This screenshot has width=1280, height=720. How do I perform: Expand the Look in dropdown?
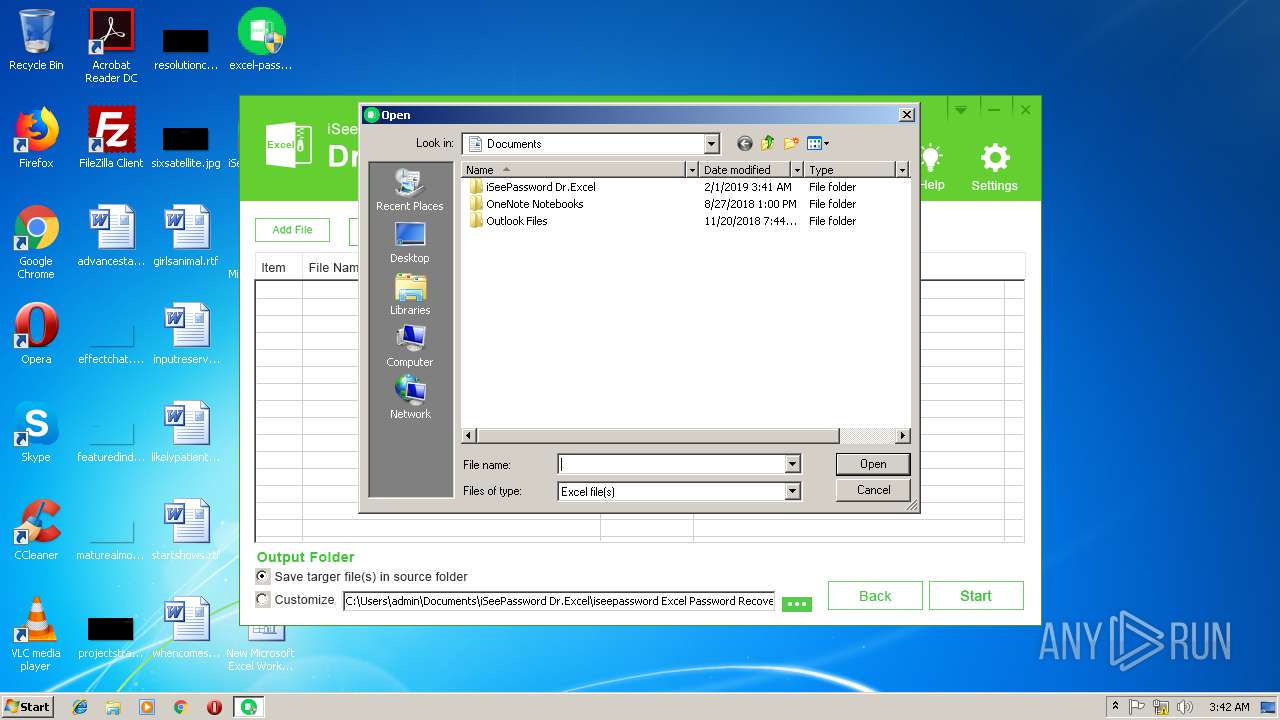click(x=711, y=144)
